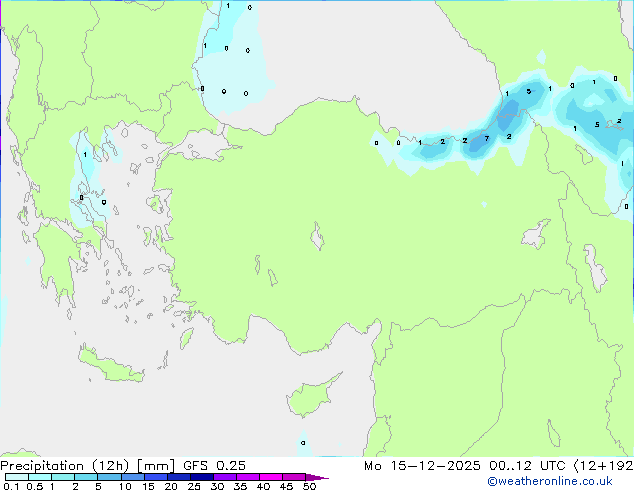This screenshot has width=634, height=490.
Task: Click the '40' legend scale label
Action: click(x=263, y=486)
